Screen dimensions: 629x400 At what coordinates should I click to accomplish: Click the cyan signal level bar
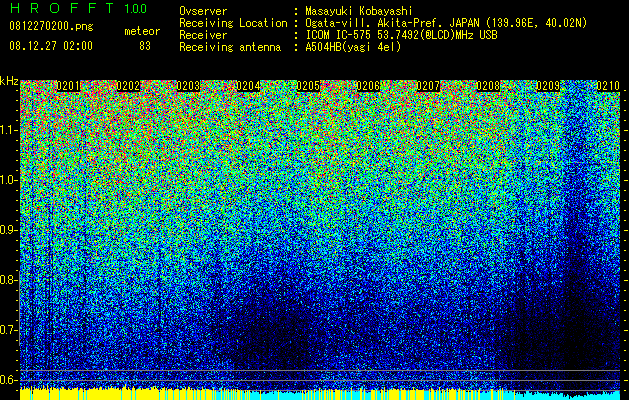pos(441,395)
